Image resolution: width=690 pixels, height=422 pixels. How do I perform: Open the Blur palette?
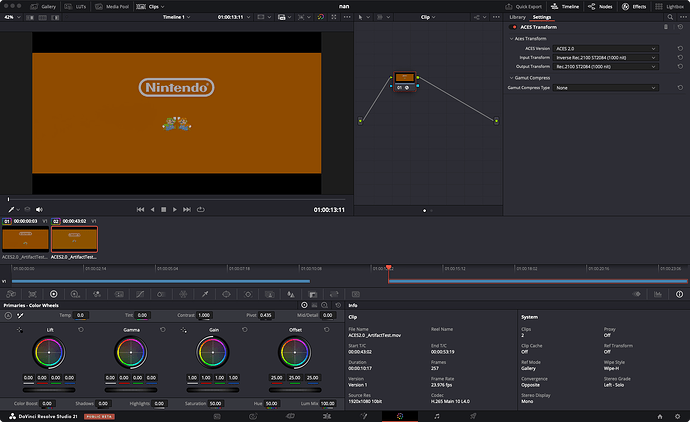pyautogui.click(x=291, y=294)
